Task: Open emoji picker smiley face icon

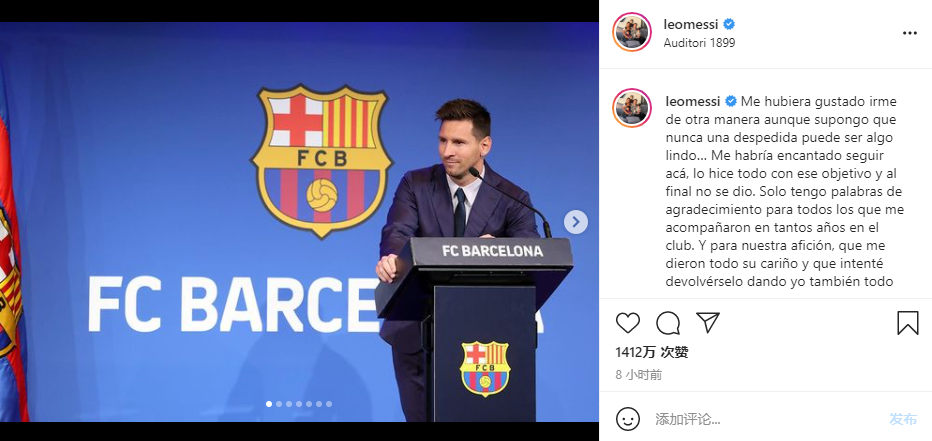Action: click(628, 418)
